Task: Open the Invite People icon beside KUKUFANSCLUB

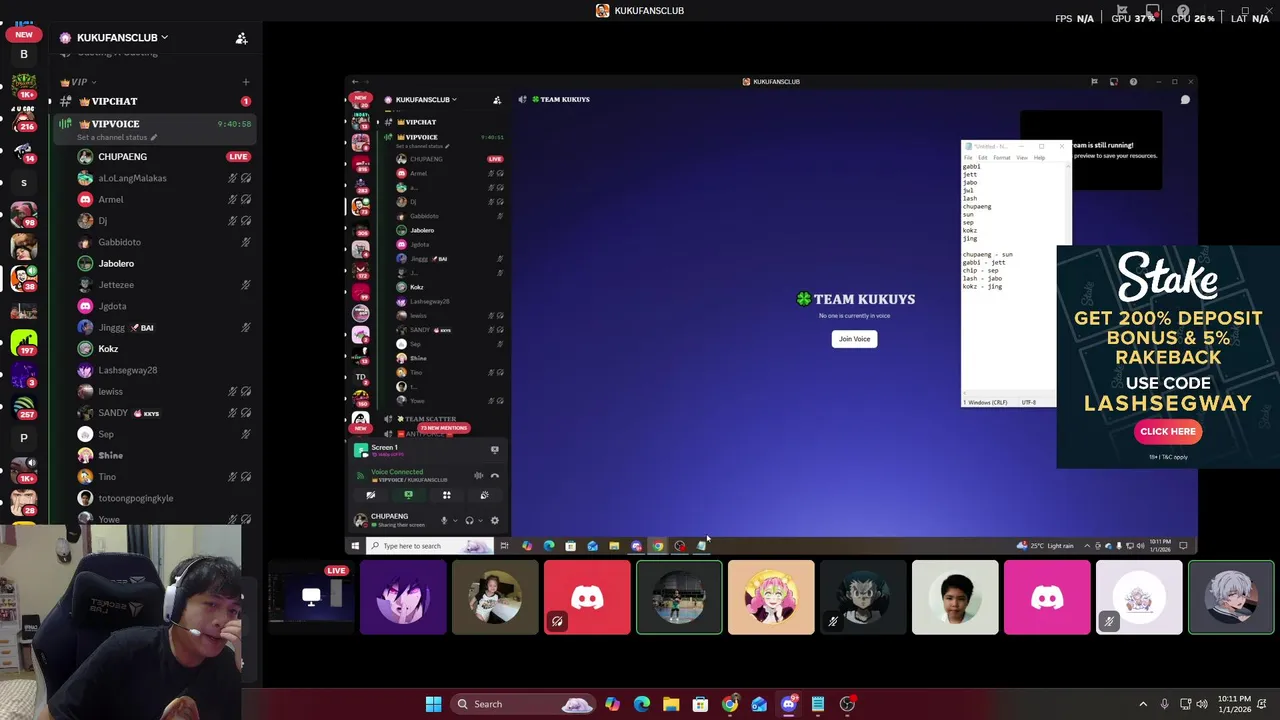Action: (x=241, y=38)
